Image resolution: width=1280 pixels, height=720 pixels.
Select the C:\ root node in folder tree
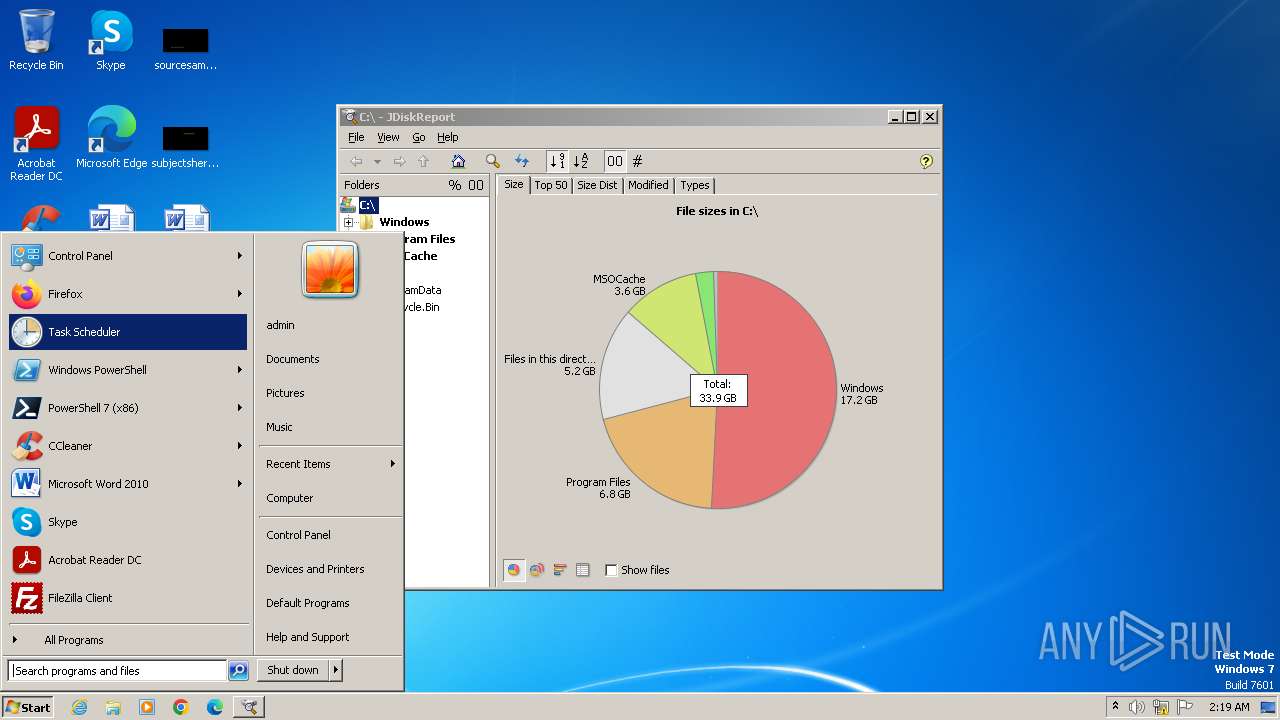click(x=368, y=205)
